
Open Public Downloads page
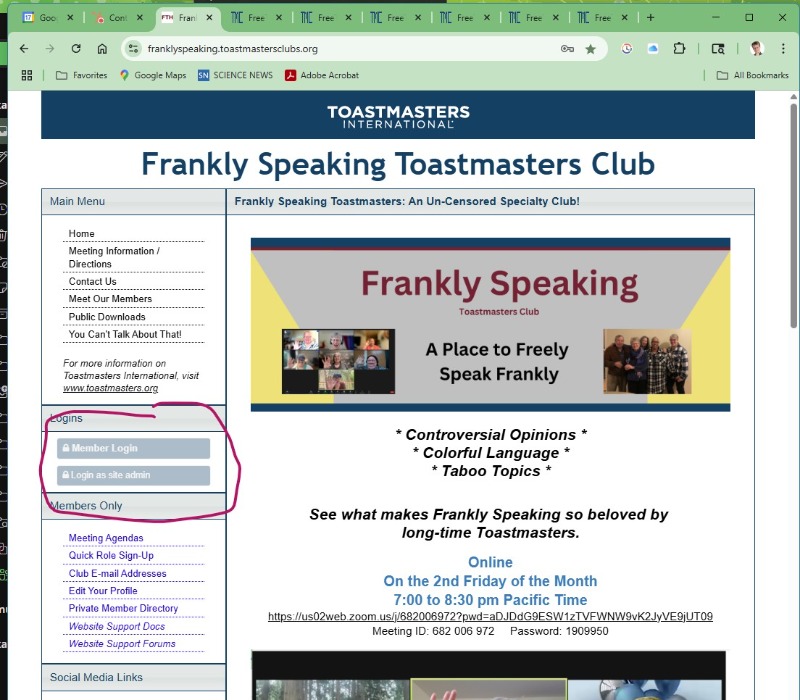(107, 316)
